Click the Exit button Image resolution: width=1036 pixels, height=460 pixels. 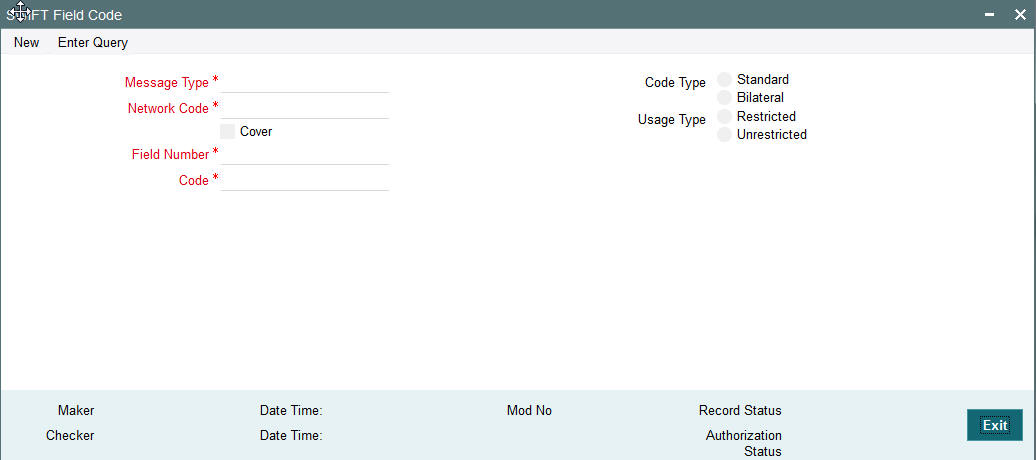click(994, 425)
